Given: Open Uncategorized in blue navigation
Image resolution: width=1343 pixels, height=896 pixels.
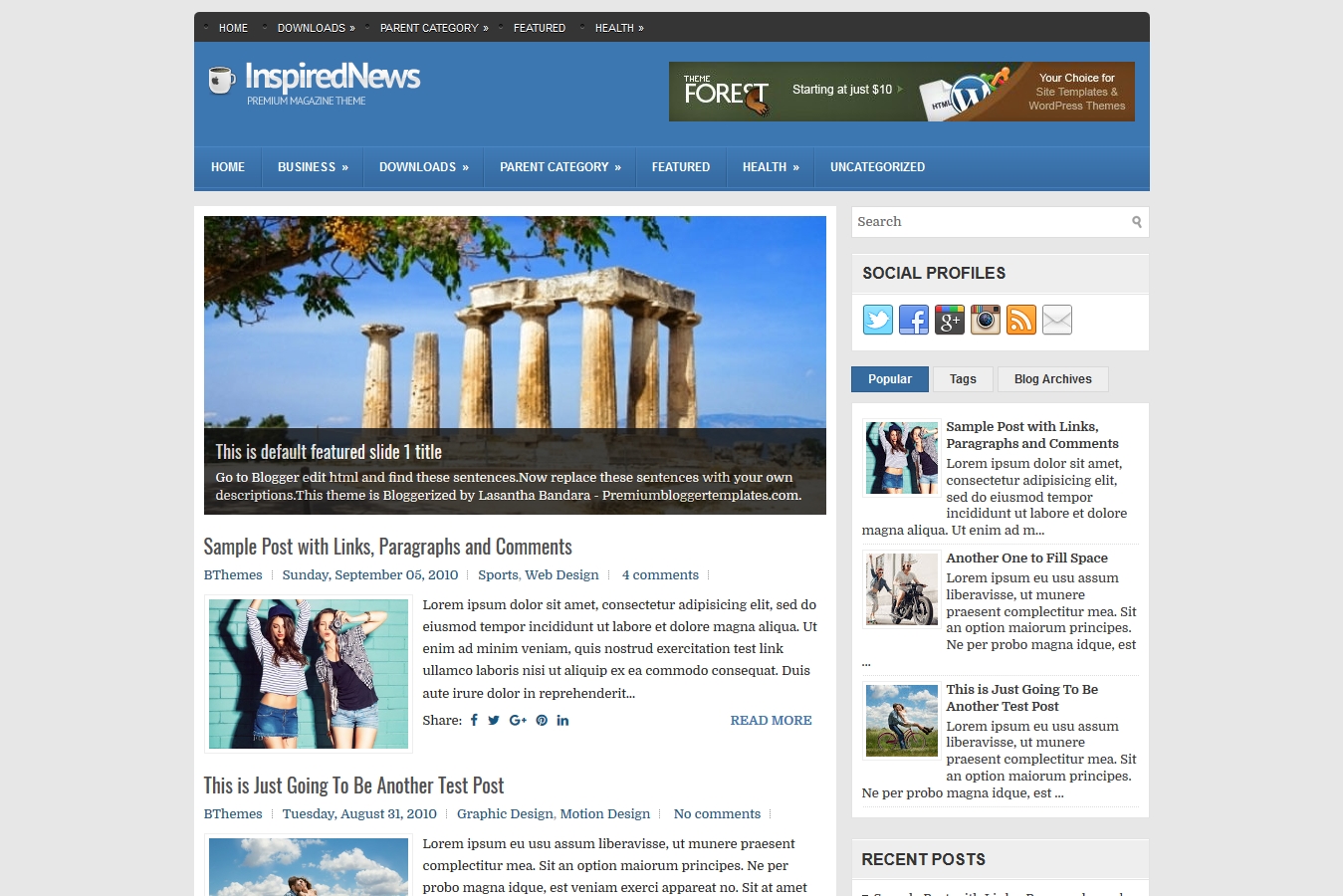Looking at the screenshot, I should click(877, 167).
